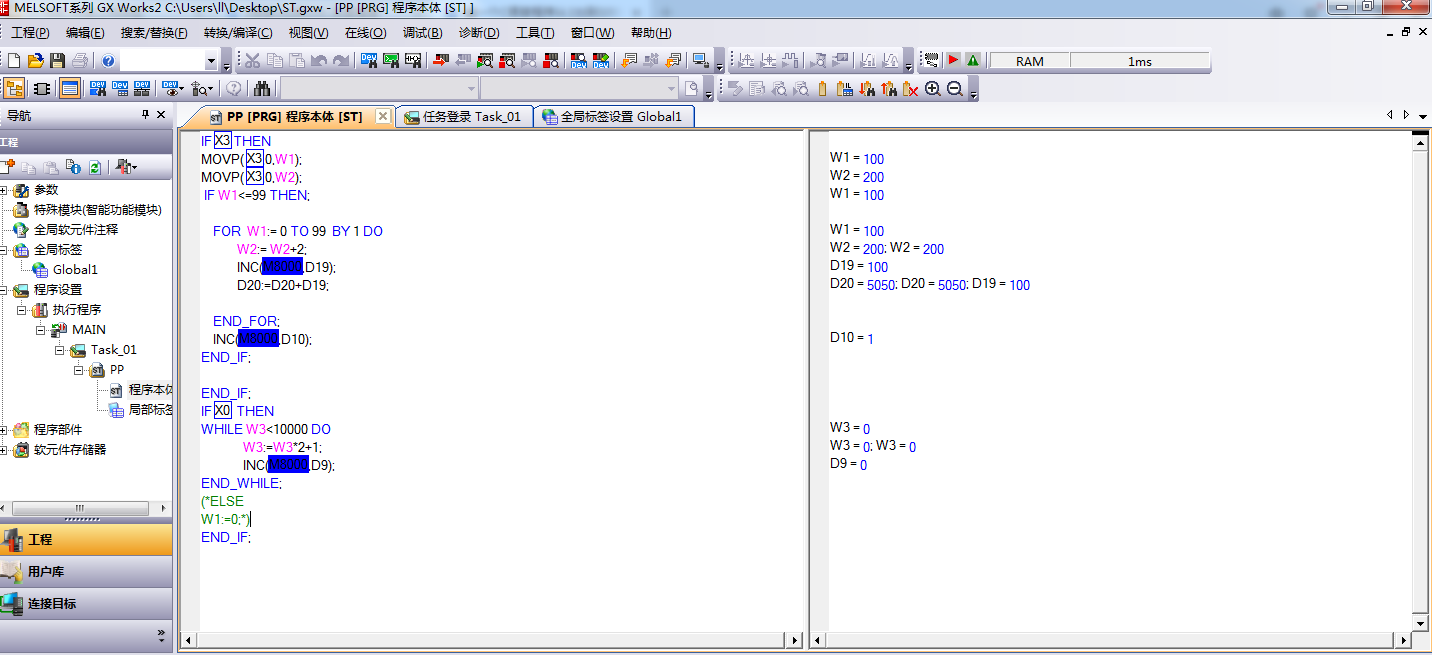Click the green warning triangle icon

973,61
